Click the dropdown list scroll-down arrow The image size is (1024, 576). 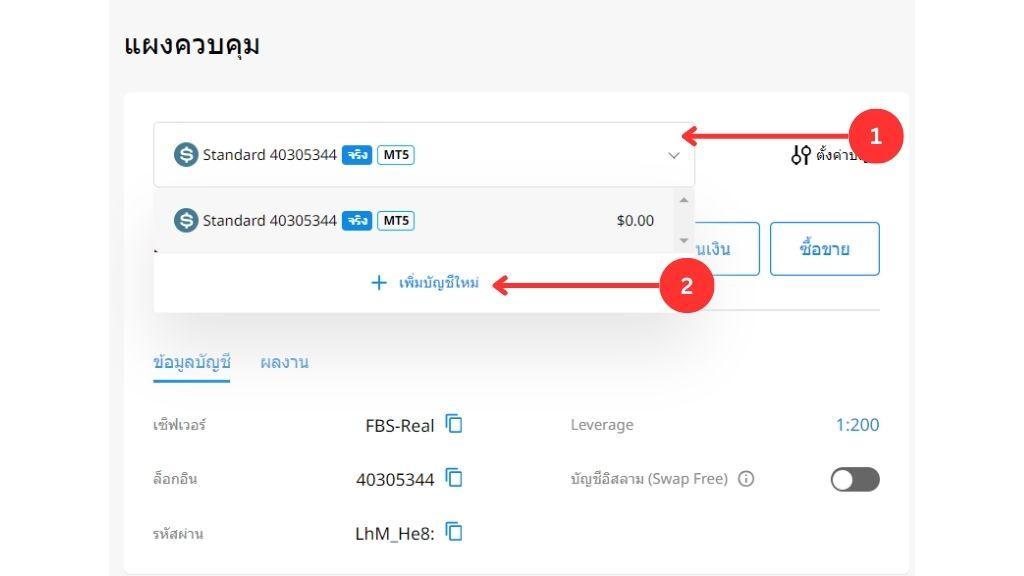click(x=684, y=241)
